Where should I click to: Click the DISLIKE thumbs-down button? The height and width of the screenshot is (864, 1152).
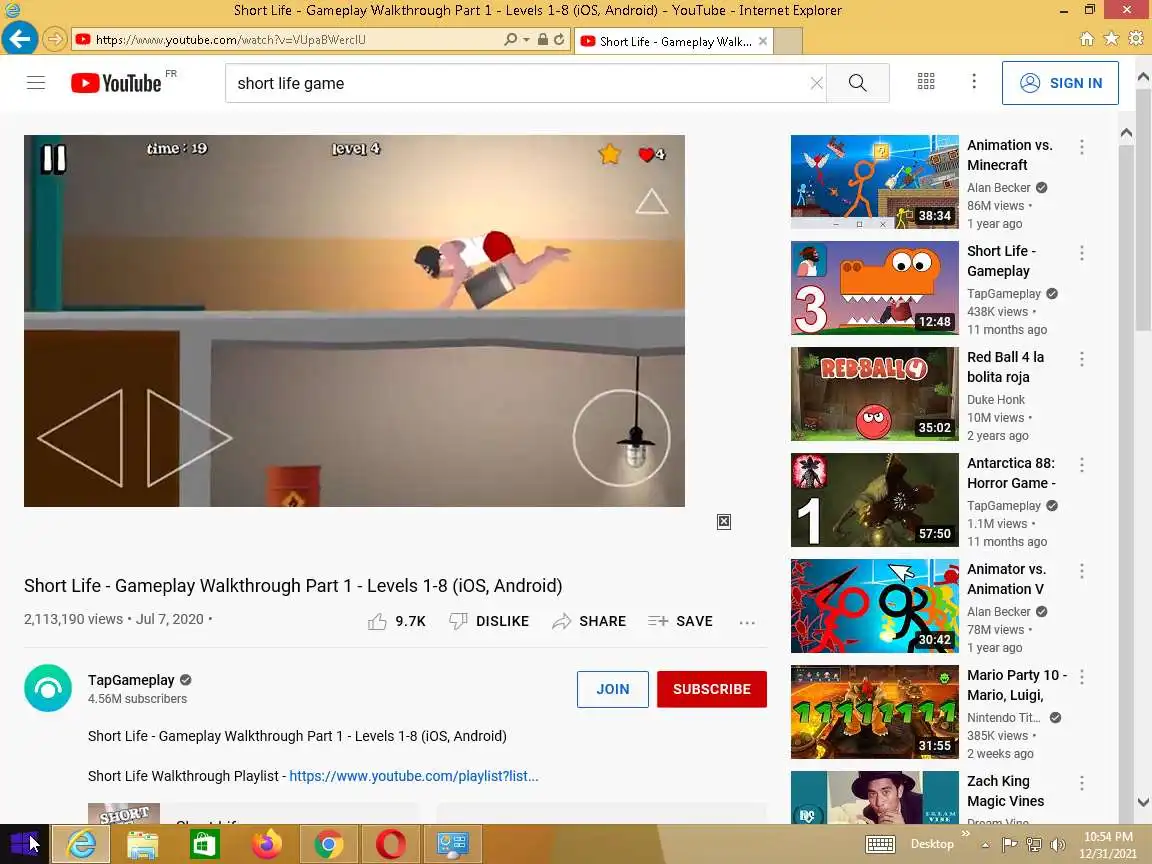tap(489, 622)
